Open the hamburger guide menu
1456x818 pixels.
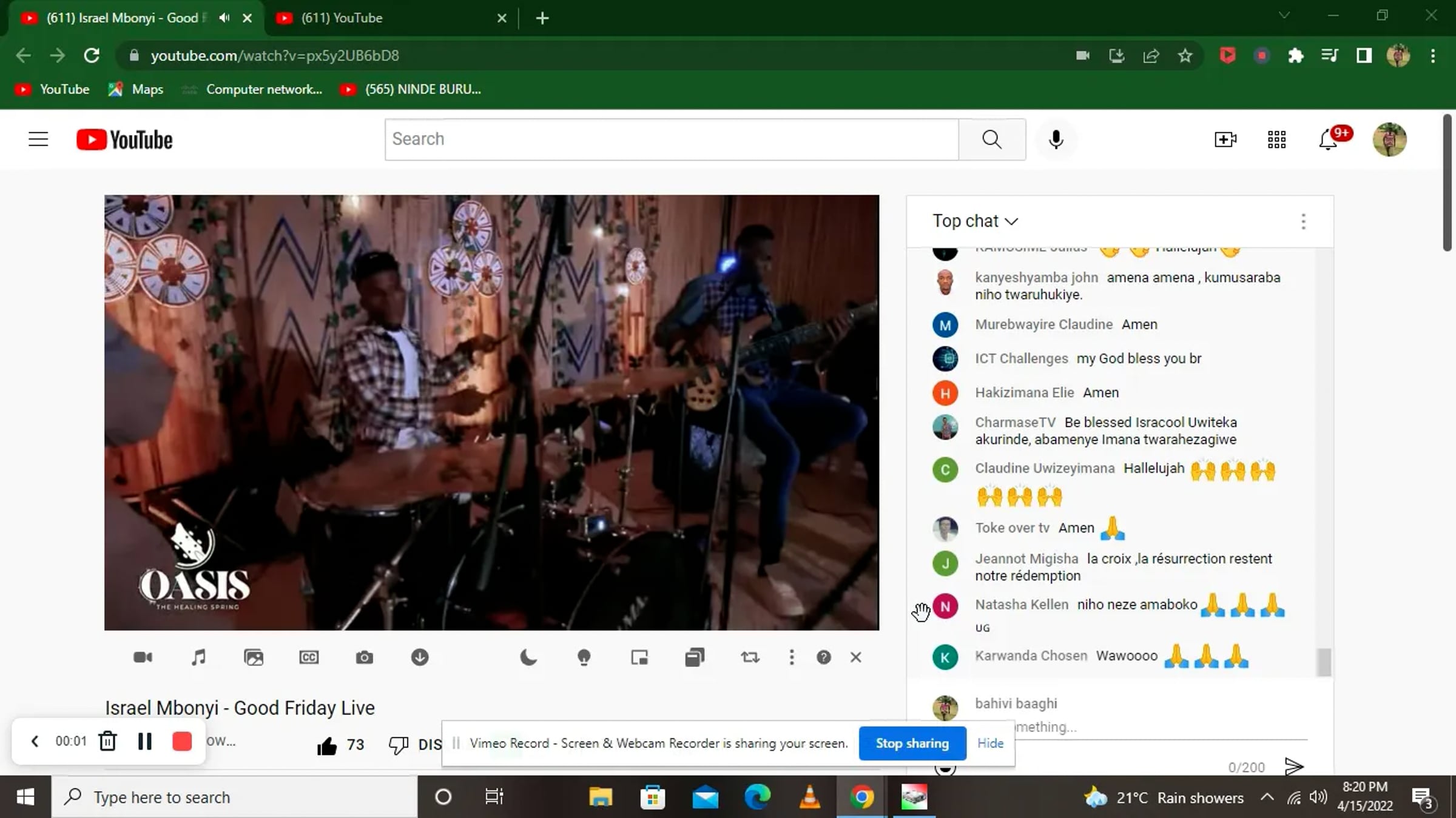[38, 139]
